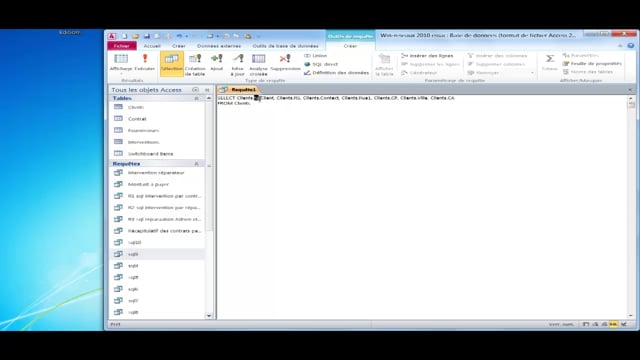Click Afficher la table button
Screen dimensions: 640x360
click(384, 64)
